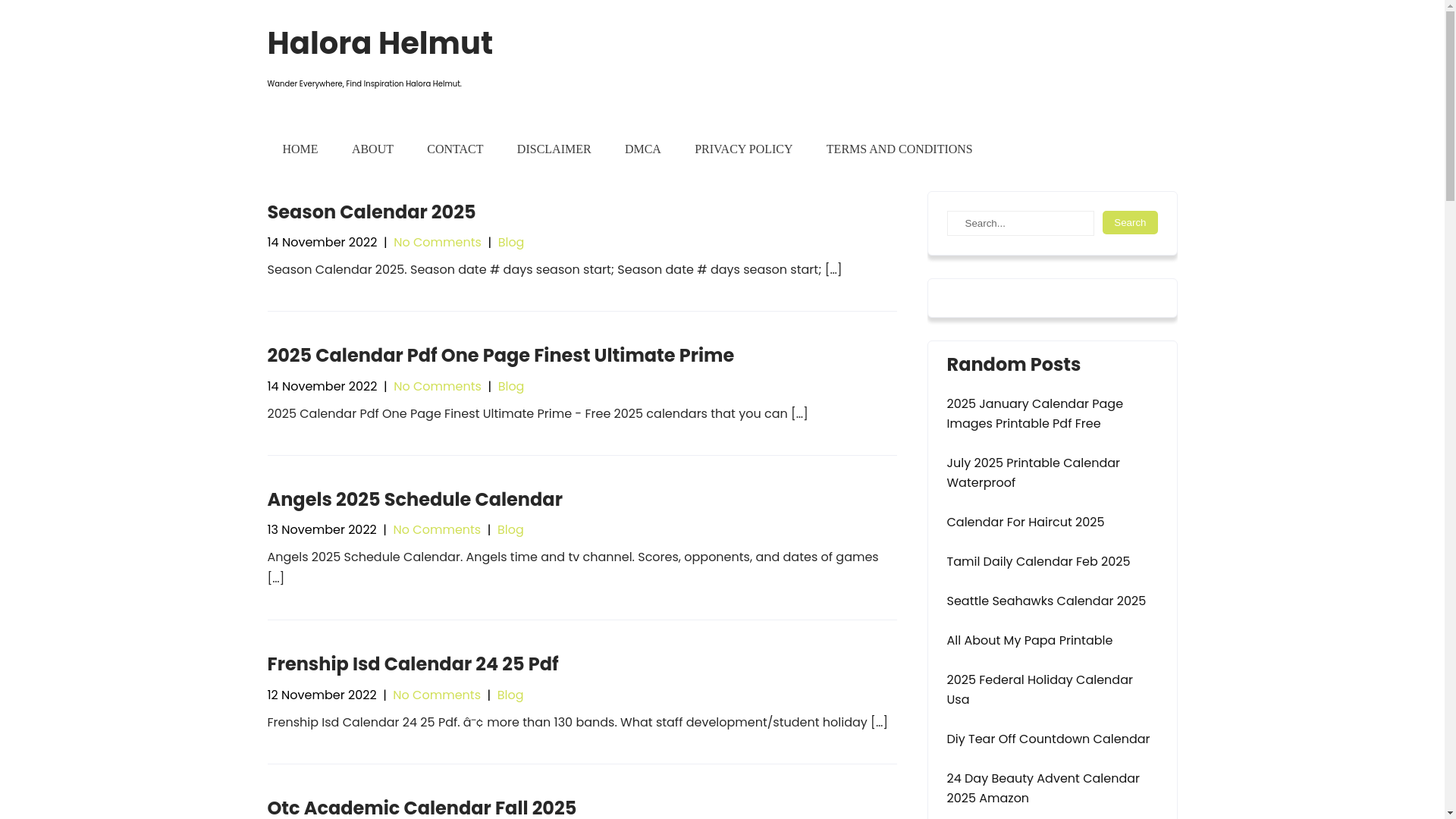Open the DISCLAIMER menu link
The width and height of the screenshot is (1456, 819).
point(554,149)
